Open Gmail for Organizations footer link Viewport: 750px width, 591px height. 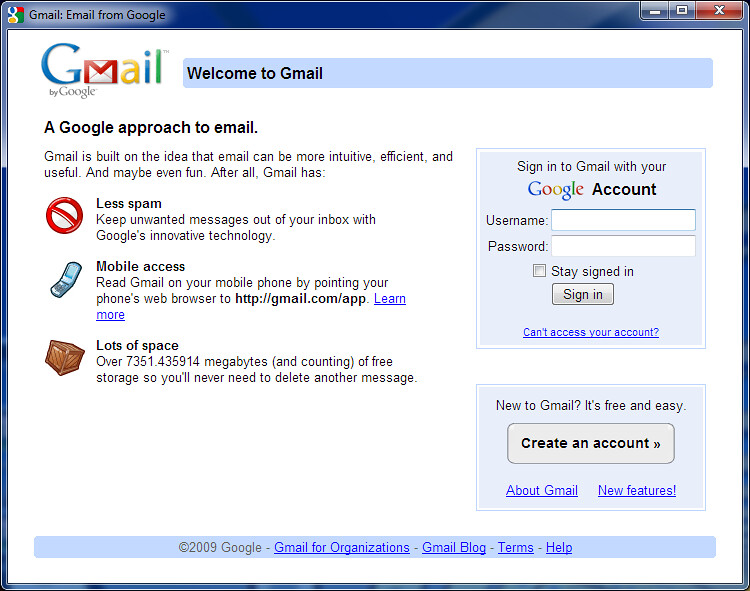pos(342,547)
